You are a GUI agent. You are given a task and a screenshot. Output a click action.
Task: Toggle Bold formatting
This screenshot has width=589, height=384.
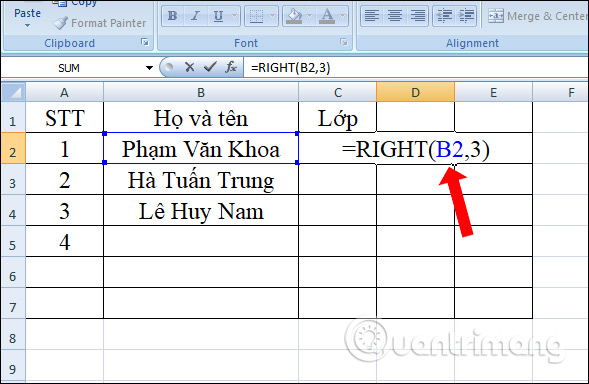tap(172, 16)
